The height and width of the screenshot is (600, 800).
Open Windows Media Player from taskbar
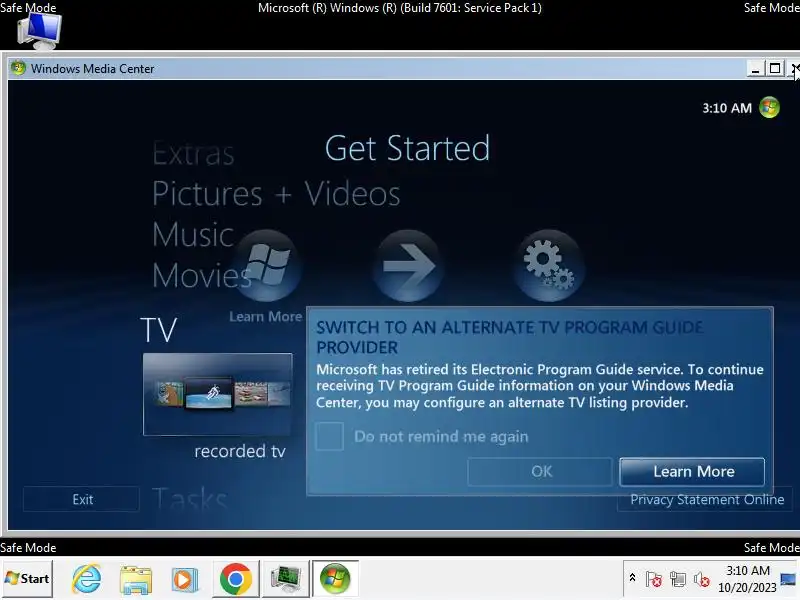[x=185, y=579]
